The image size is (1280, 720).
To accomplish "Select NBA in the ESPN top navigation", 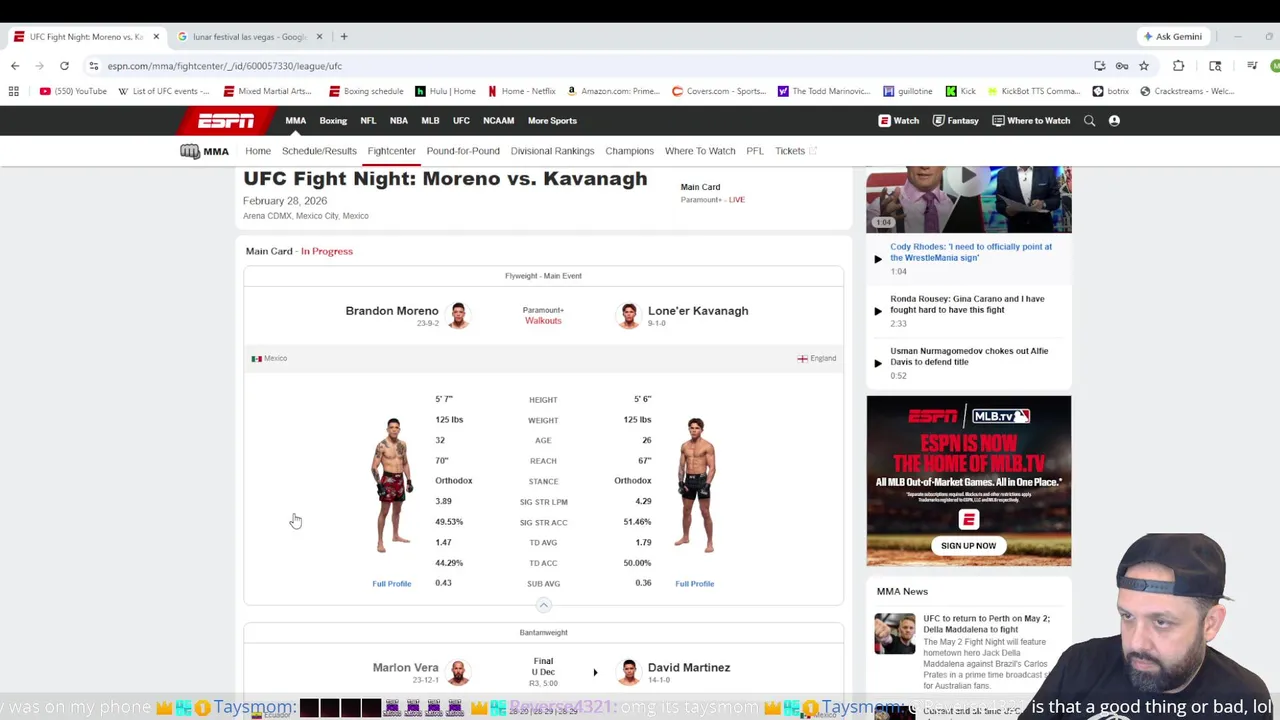I will click(399, 121).
